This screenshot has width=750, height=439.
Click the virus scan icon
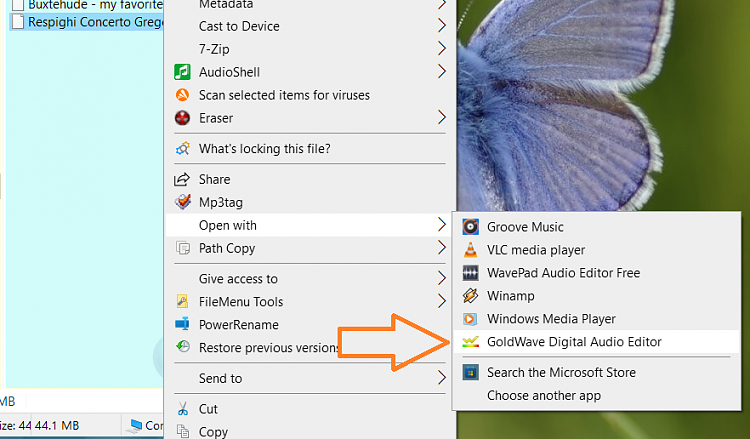coord(182,95)
